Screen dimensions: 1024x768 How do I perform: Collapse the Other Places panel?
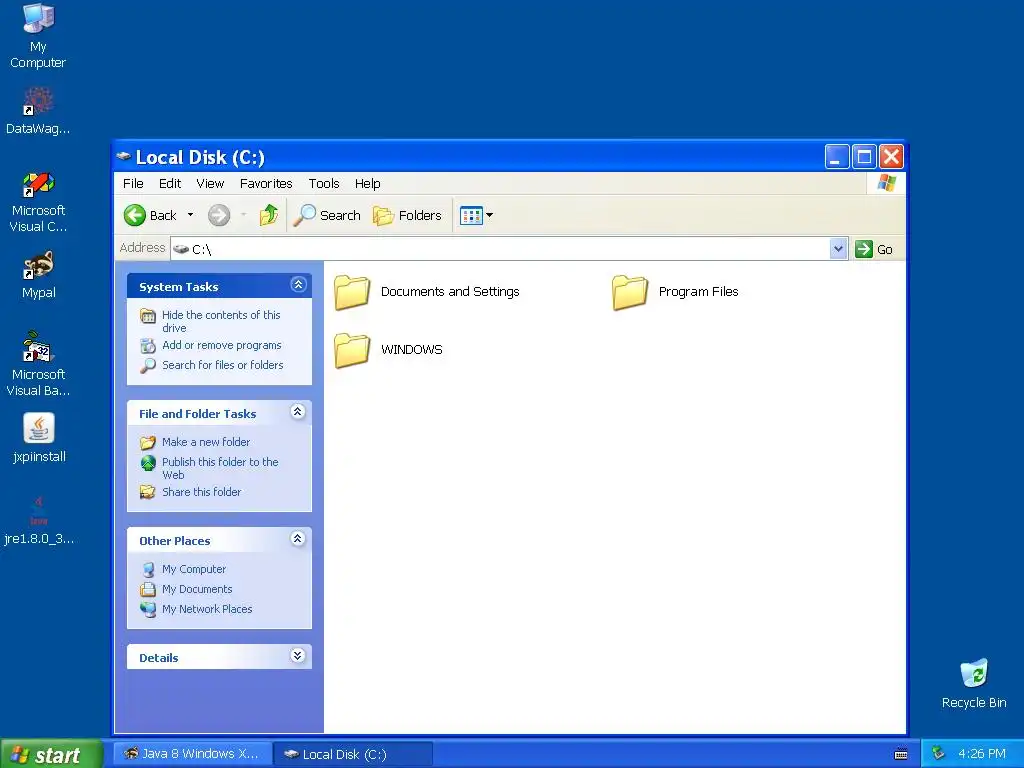point(298,539)
